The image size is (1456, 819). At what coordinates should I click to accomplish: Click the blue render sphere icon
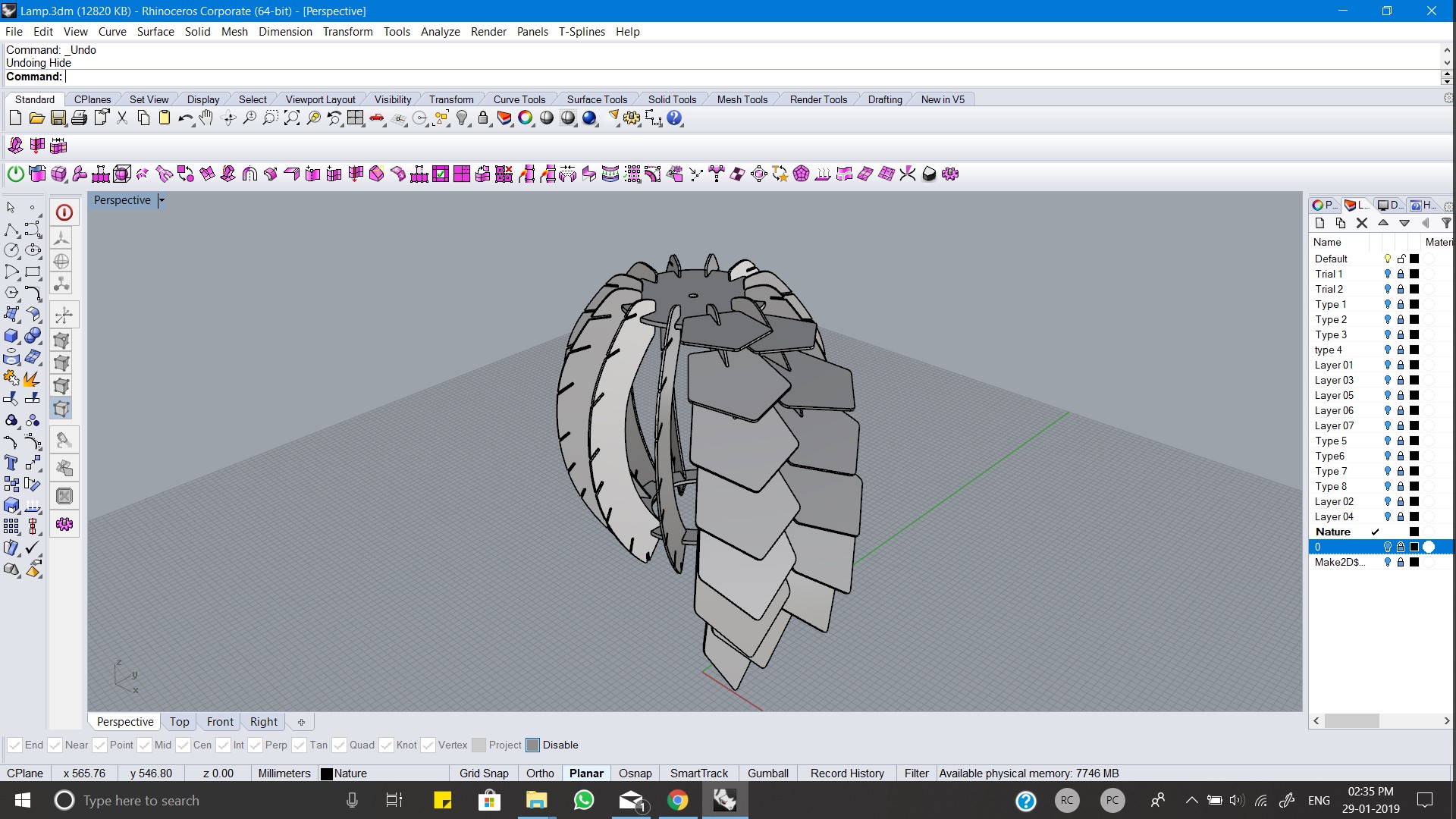[x=589, y=118]
